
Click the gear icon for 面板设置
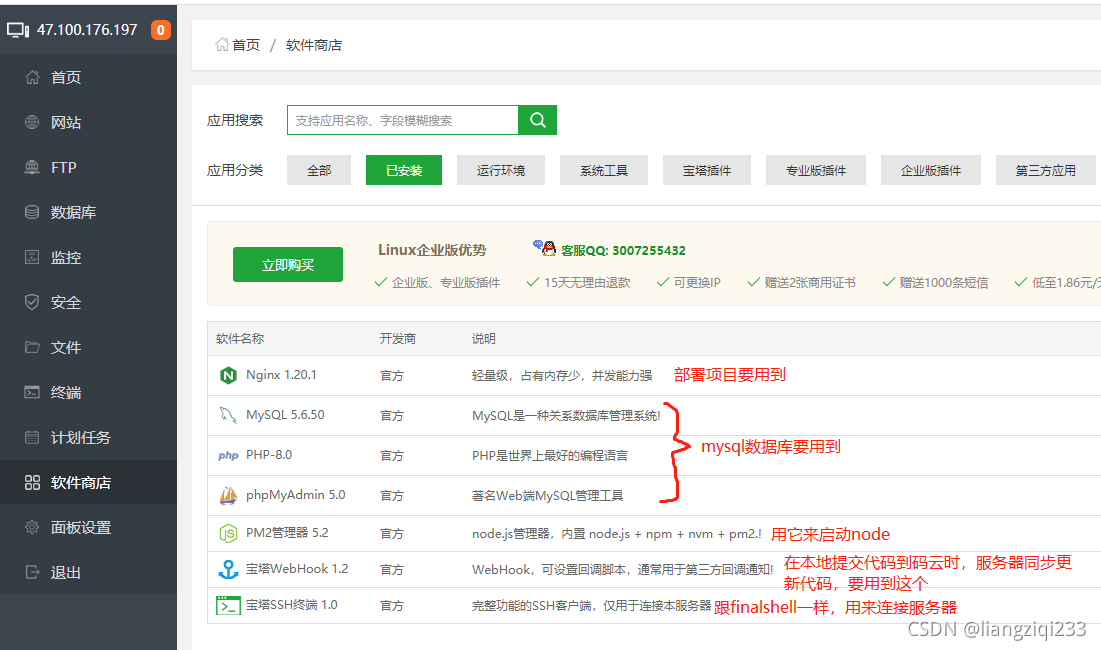point(32,527)
